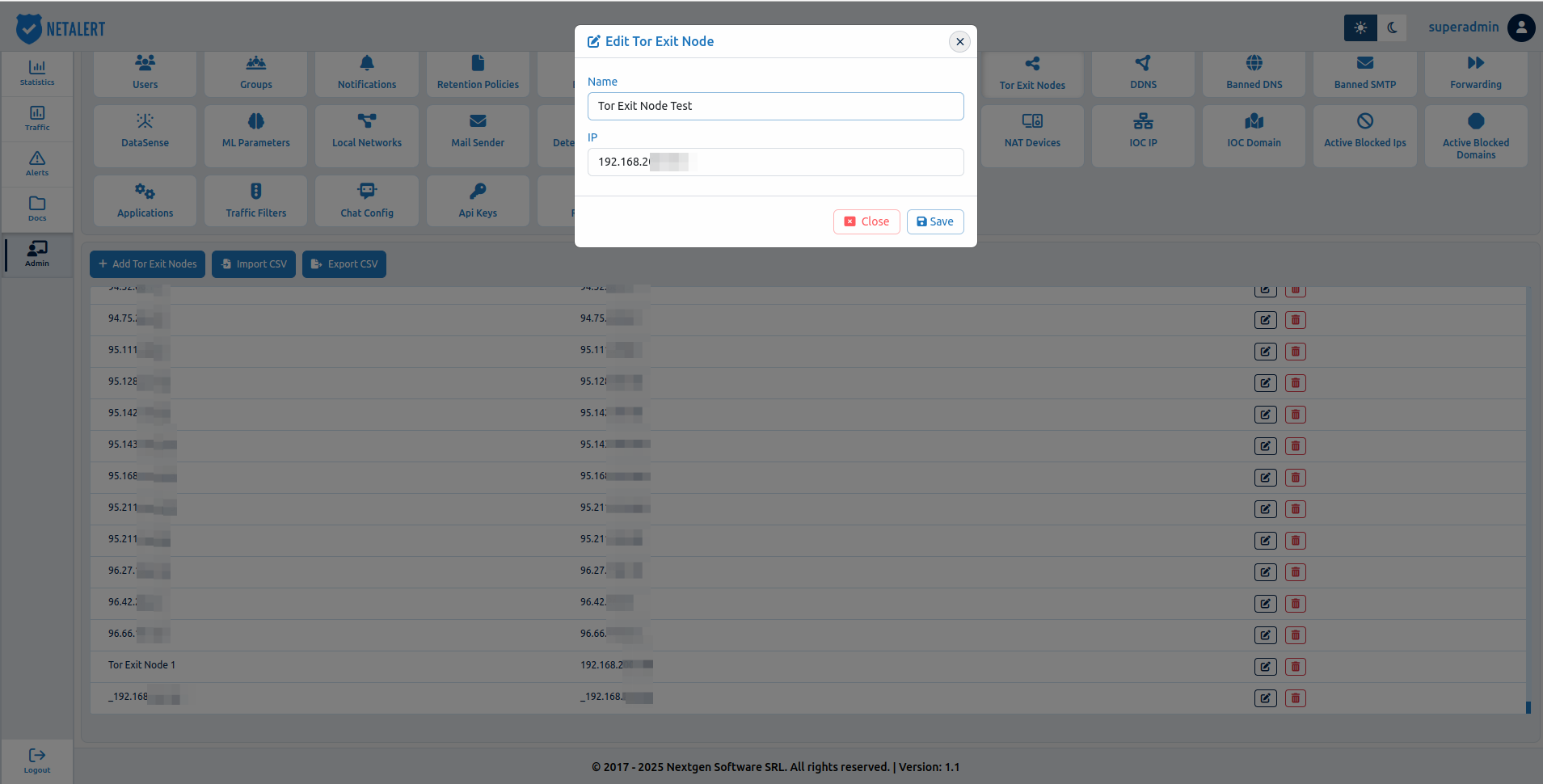This screenshot has height=784, width=1543.
Task: Open IOC IP tile
Action: tap(1143, 136)
